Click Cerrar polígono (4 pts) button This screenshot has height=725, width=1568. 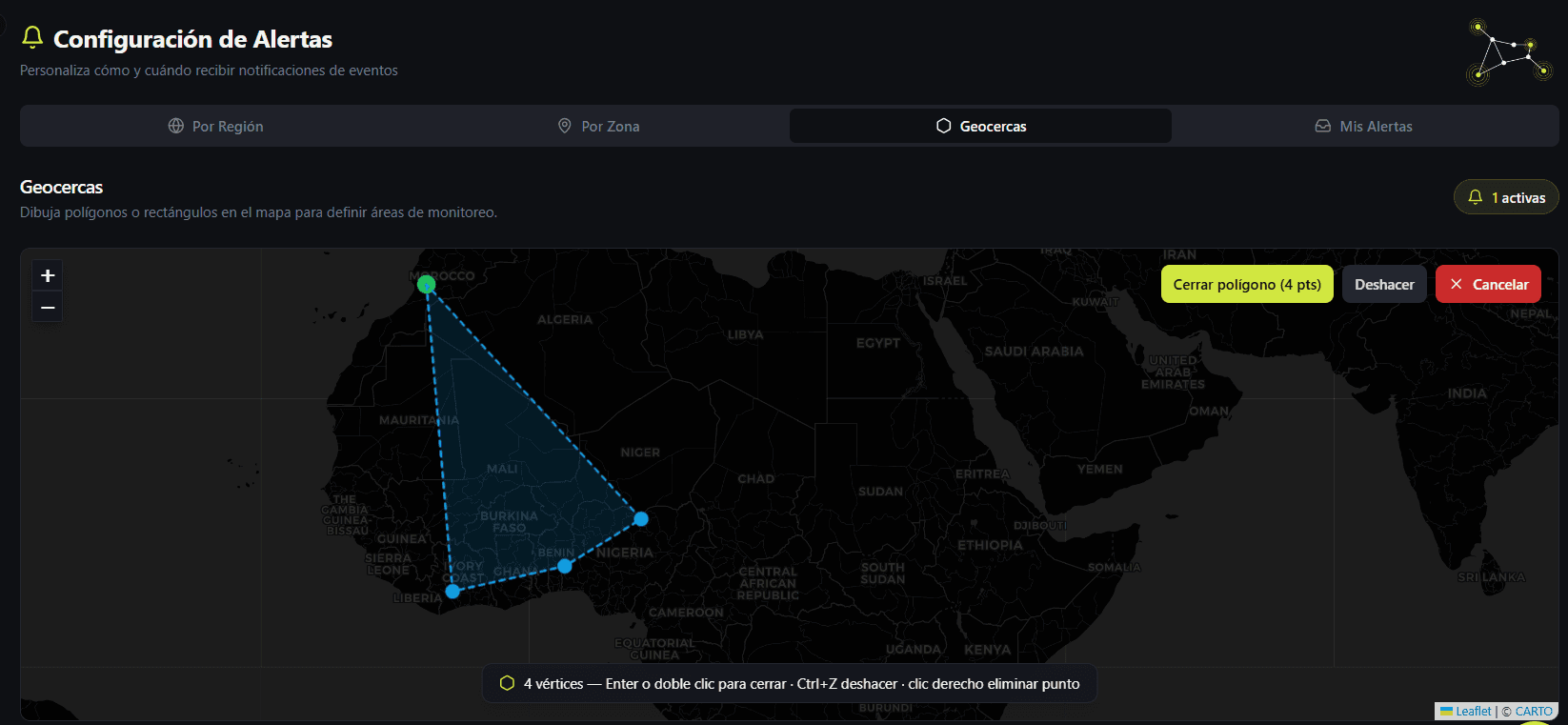click(1247, 284)
